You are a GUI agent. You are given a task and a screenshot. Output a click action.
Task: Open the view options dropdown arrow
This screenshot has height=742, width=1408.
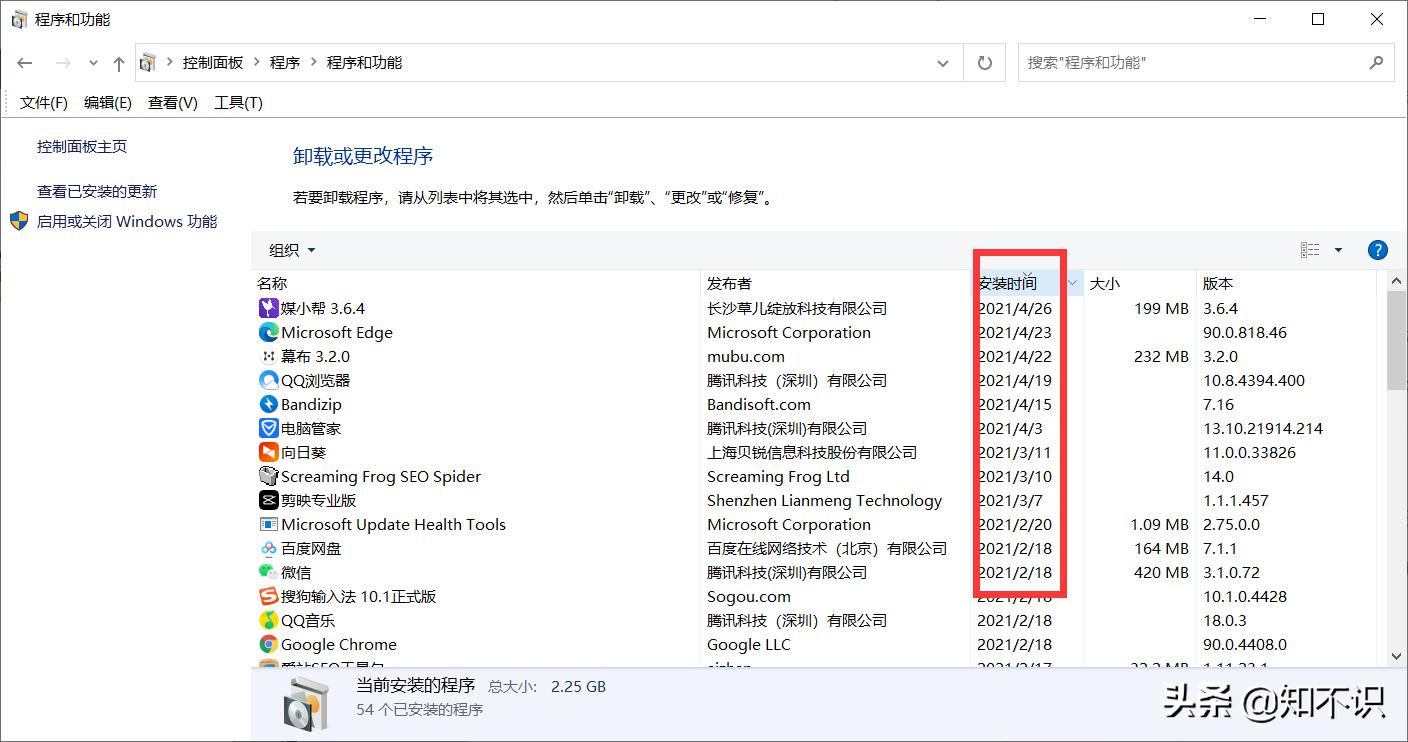pos(1337,250)
